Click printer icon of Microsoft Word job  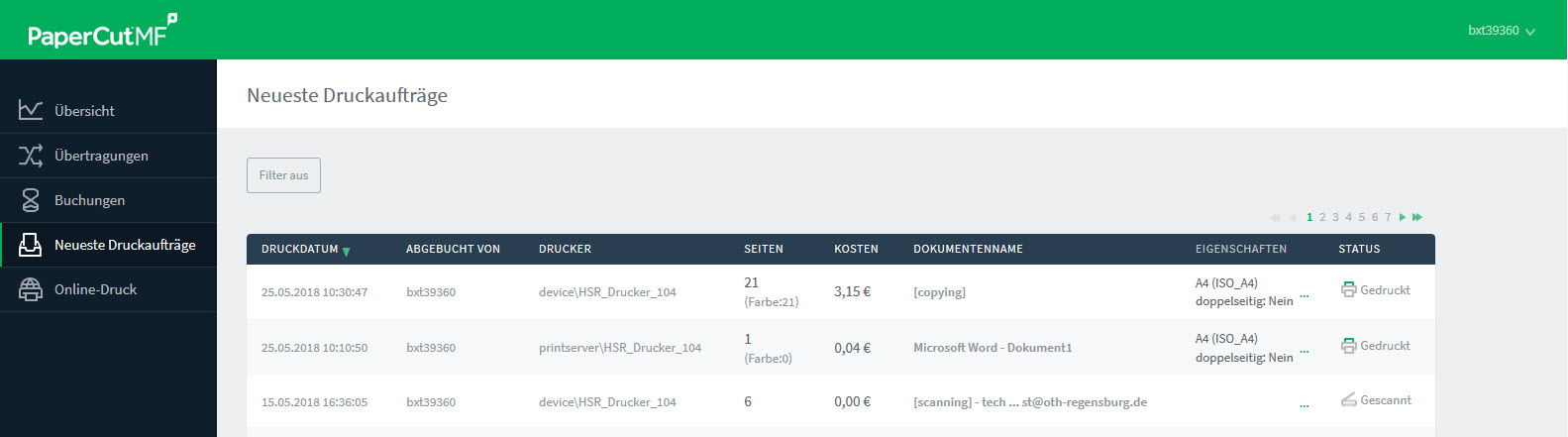pyautogui.click(x=1348, y=346)
